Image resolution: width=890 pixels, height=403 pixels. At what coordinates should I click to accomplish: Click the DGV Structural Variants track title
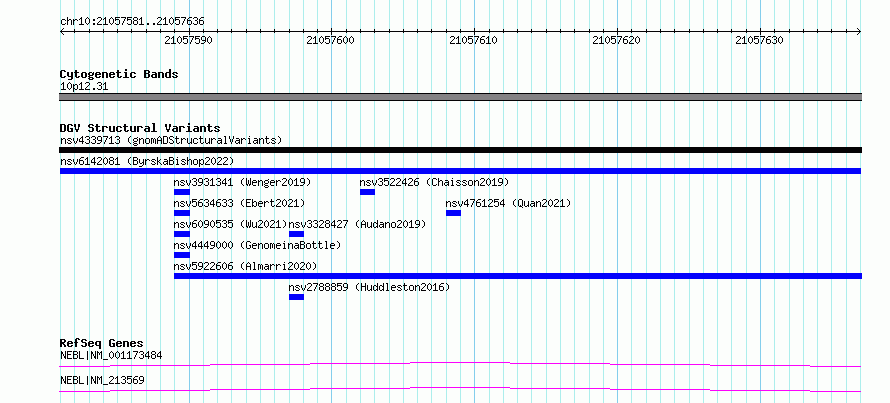pyautogui.click(x=140, y=128)
